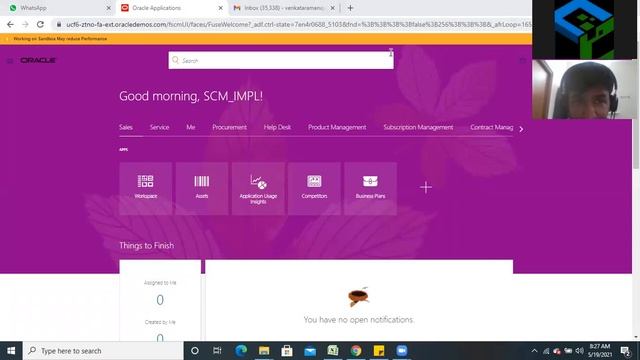
Task: Switch to the Product Management tab
Action: pyautogui.click(x=337, y=127)
